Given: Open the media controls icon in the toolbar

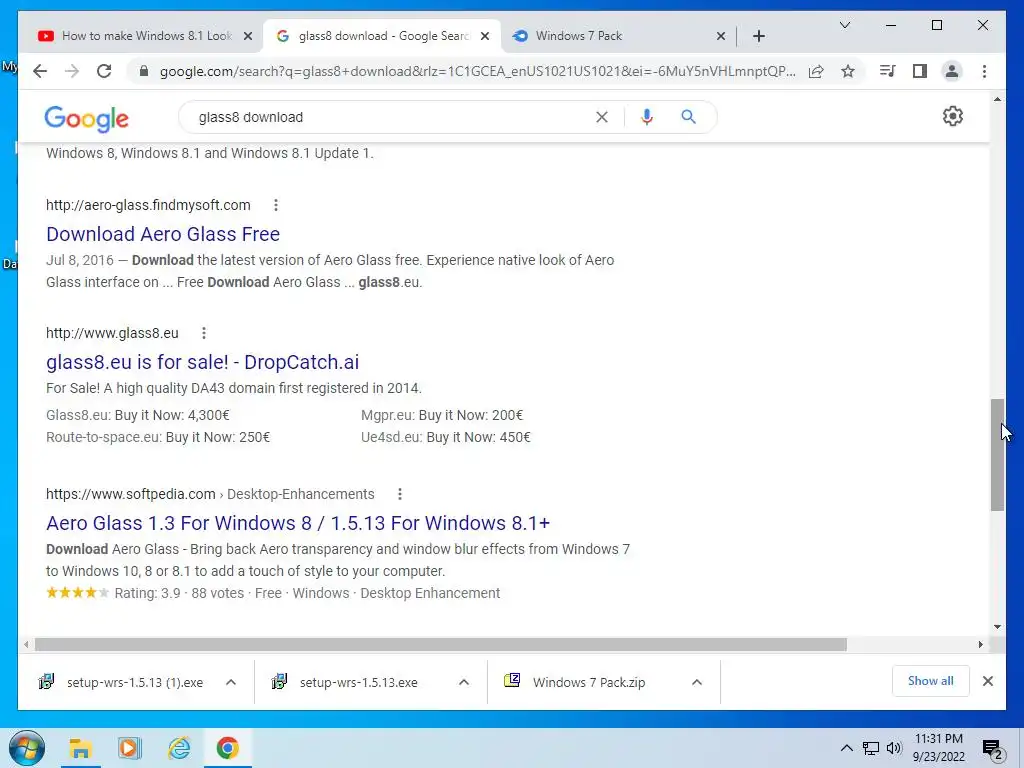Looking at the screenshot, I should point(888,71).
